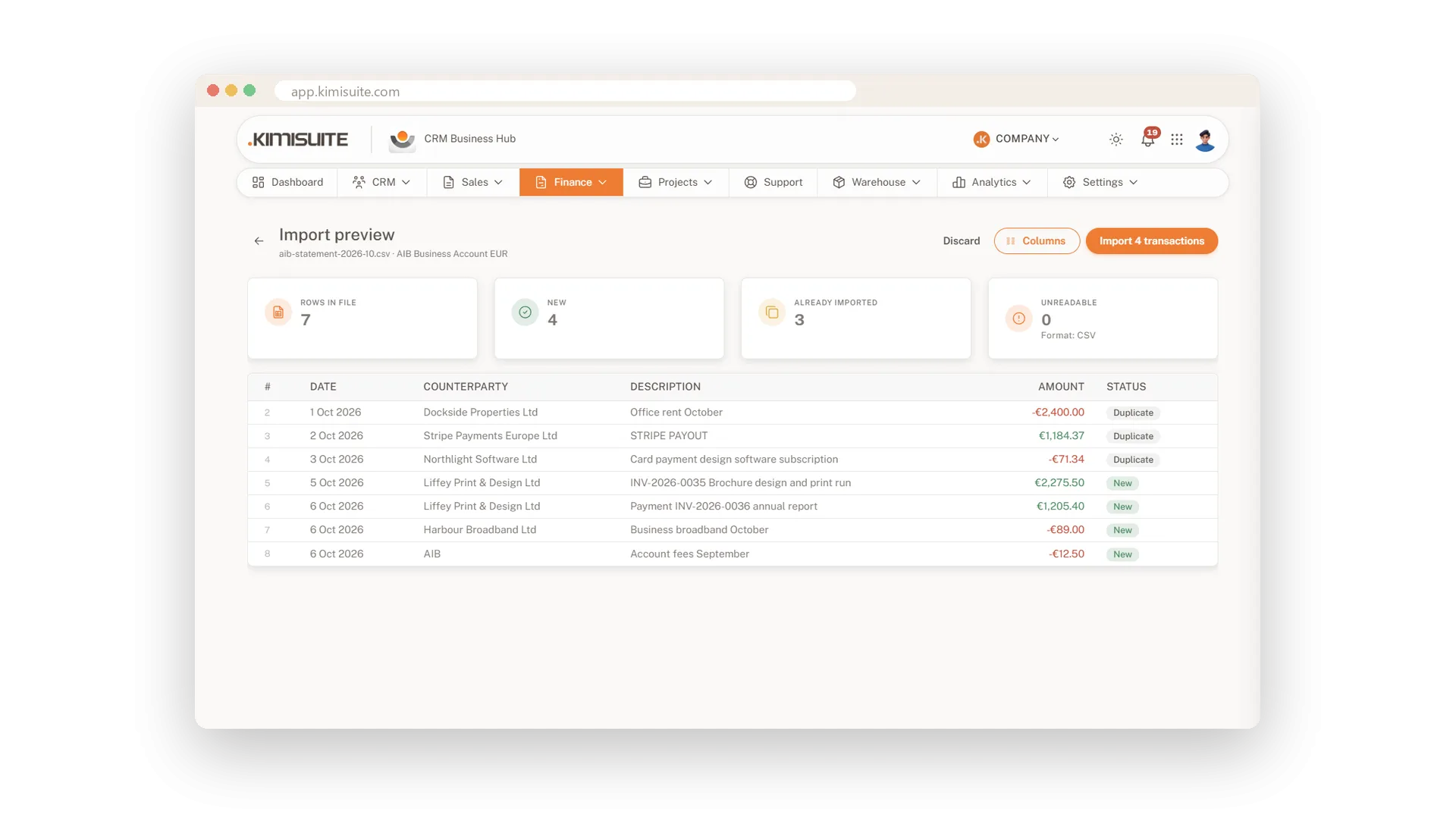Expand the Projects menu

(676, 182)
